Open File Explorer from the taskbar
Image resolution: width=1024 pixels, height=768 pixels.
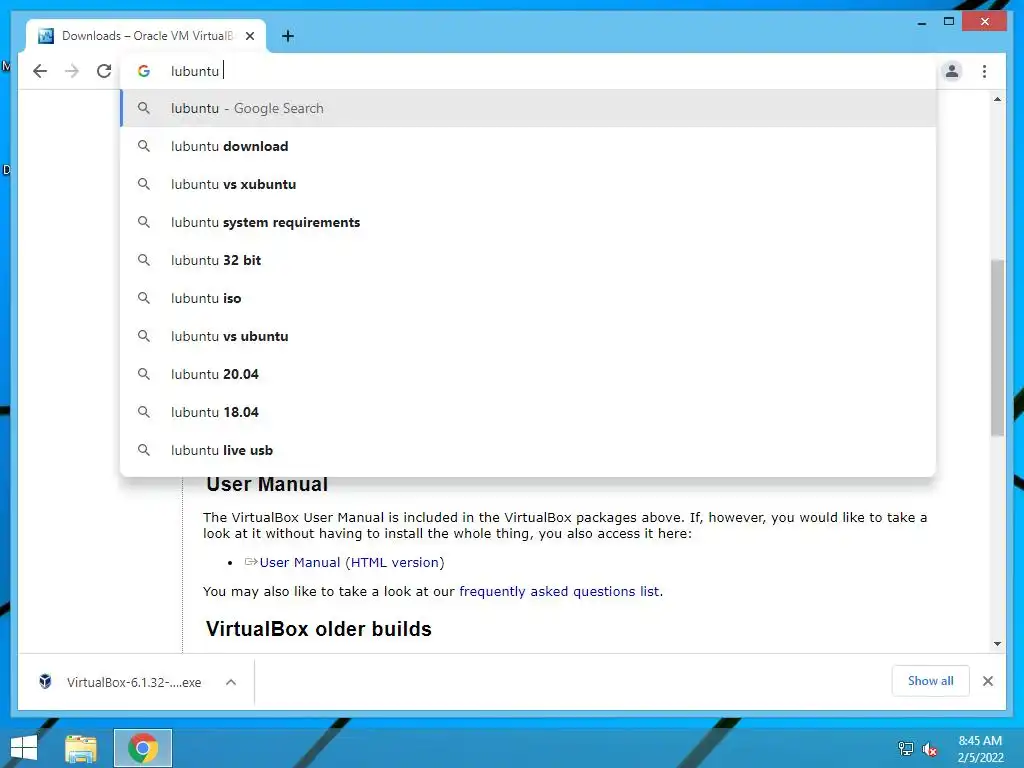coord(81,748)
